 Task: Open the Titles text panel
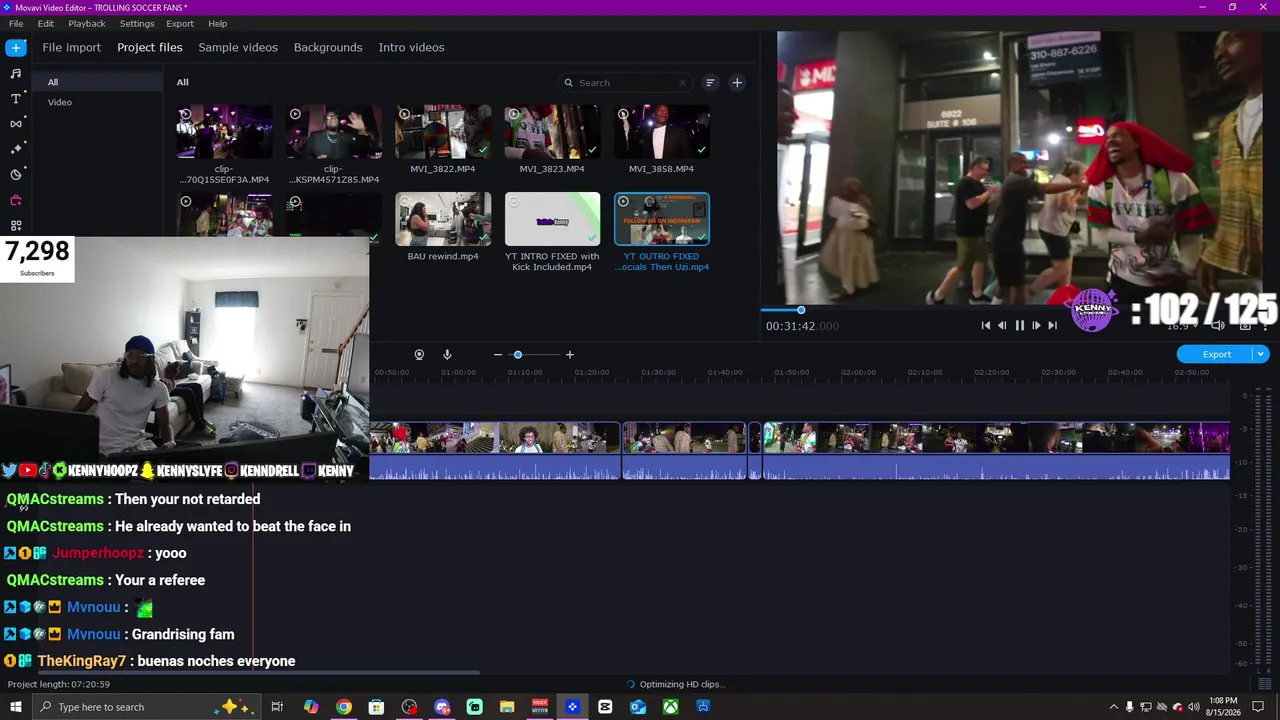[15, 99]
